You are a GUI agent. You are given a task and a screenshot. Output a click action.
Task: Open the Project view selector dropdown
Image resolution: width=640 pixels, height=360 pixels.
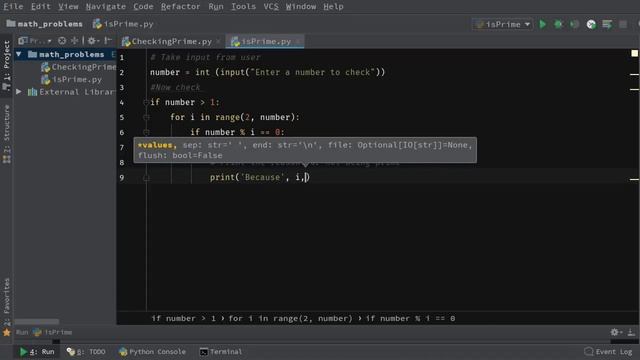[35, 41]
